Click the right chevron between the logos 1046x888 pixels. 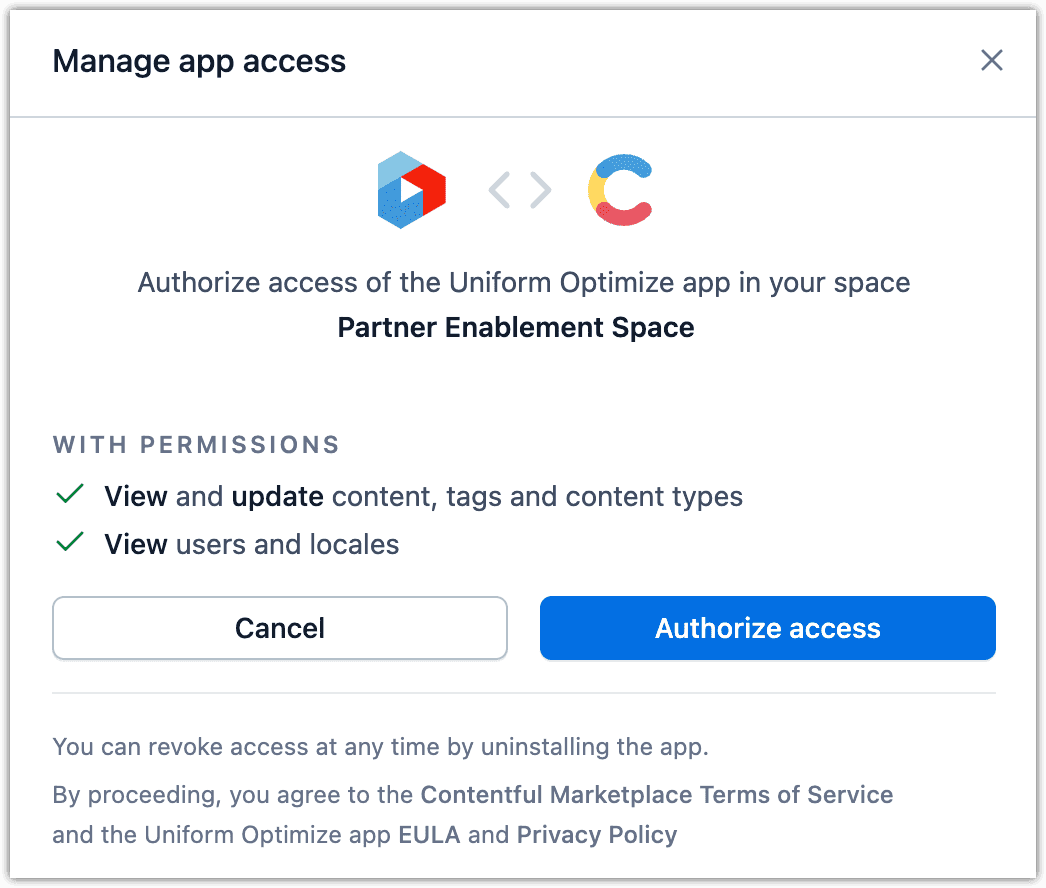pyautogui.click(x=539, y=190)
